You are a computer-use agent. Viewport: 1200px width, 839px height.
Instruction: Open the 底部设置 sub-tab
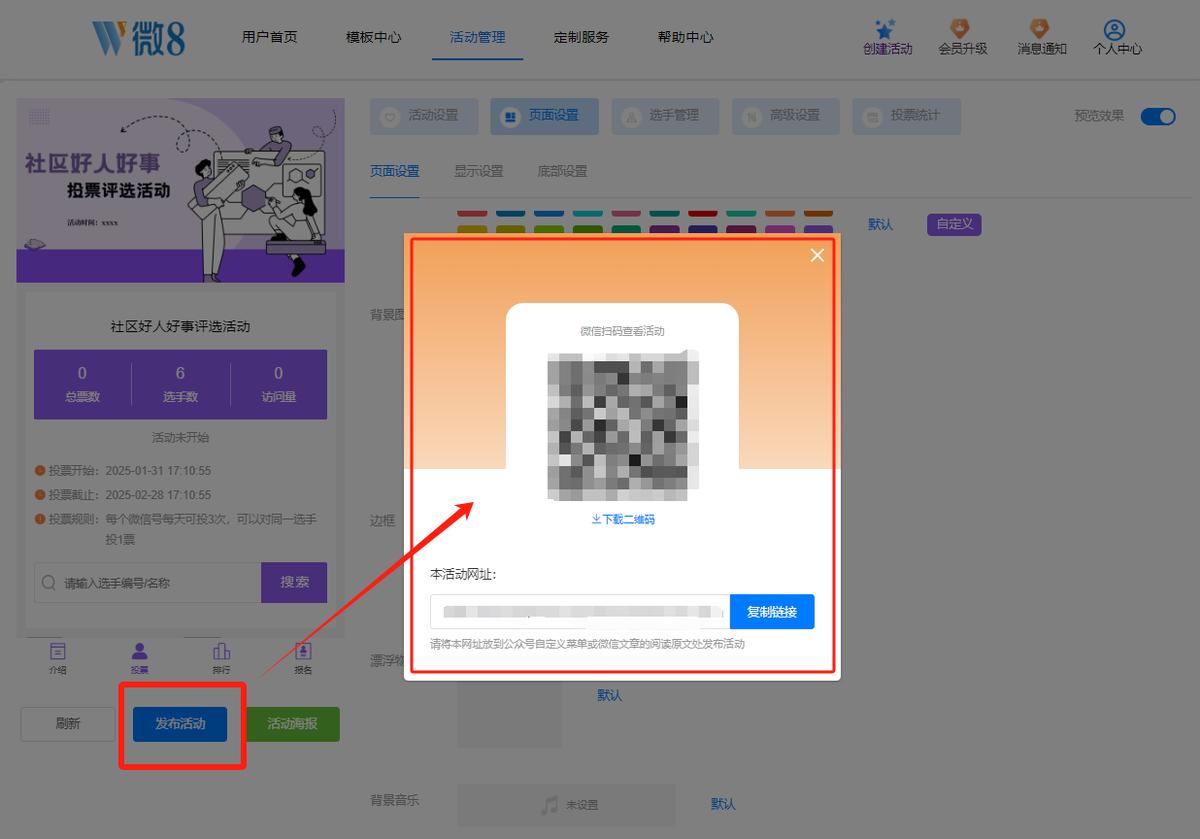563,171
